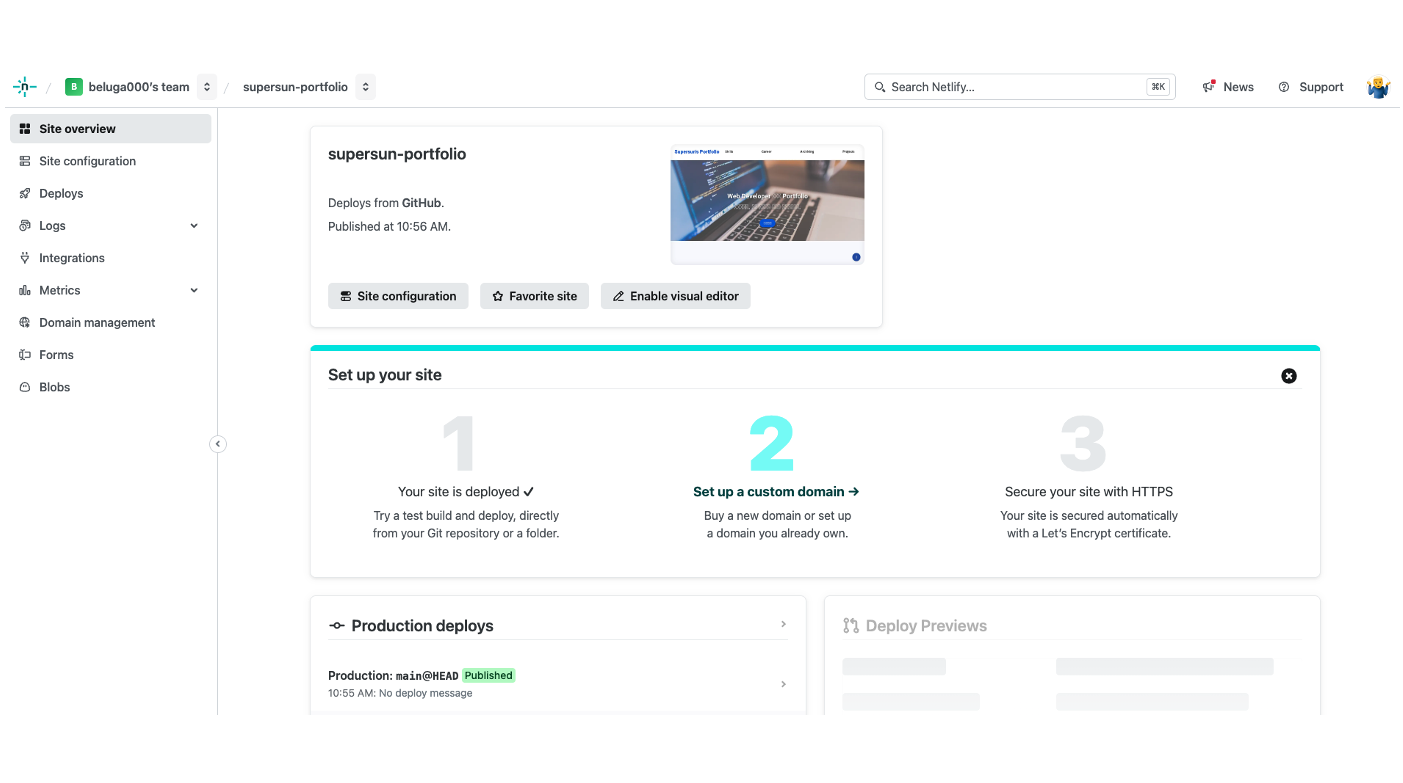The width and height of the screenshot is (1403, 783).
Task: Click the supersun-portfolio breadcrumb
Action: 295,87
